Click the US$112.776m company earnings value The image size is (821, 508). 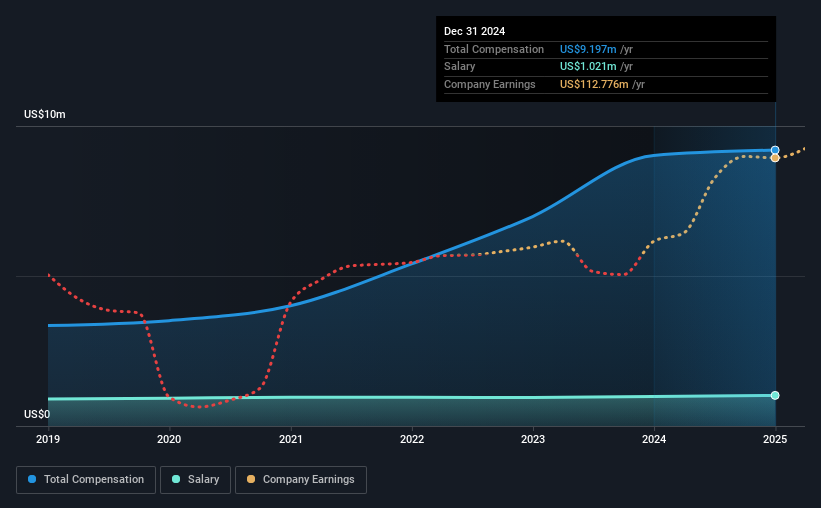(x=594, y=84)
